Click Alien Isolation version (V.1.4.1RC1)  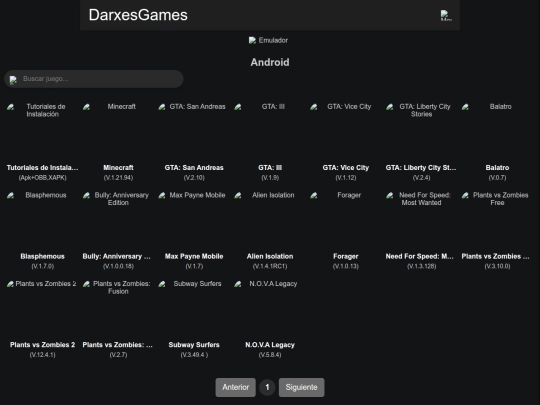tap(270, 266)
